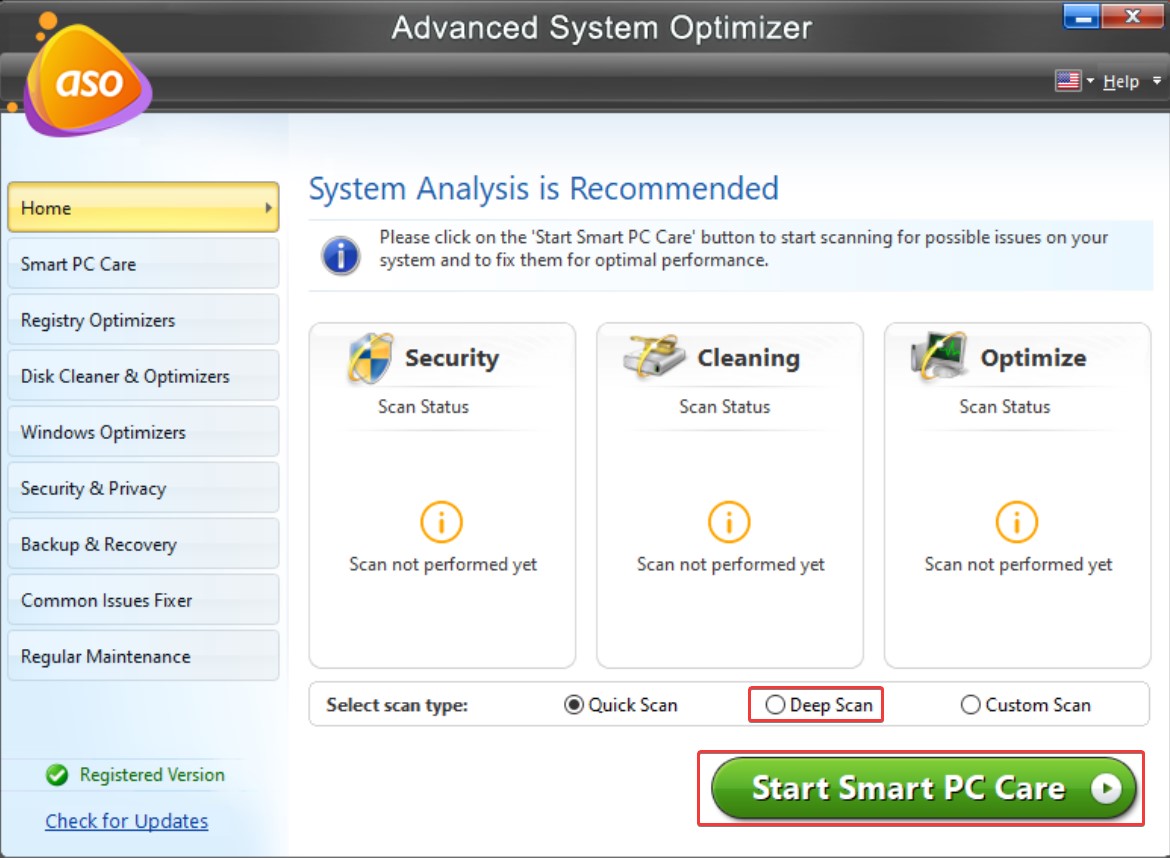Select the Regular Maintenance sidebar item
The width and height of the screenshot is (1170, 858).
(143, 656)
